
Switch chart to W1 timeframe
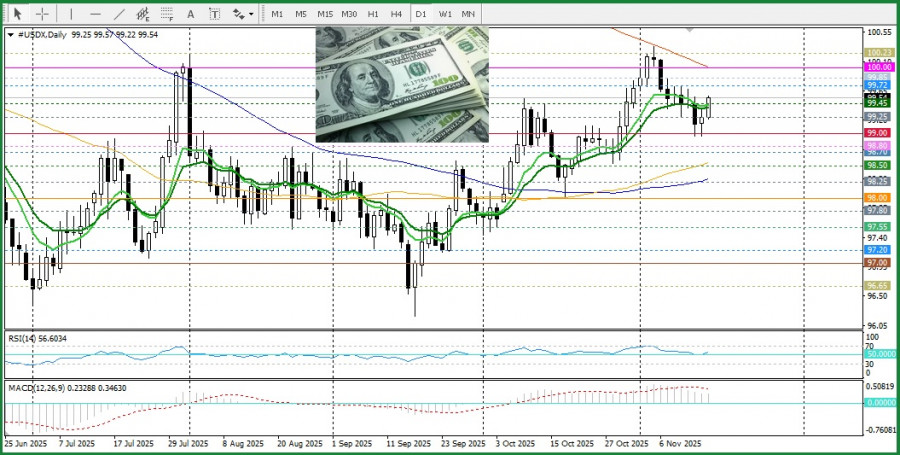(445, 14)
